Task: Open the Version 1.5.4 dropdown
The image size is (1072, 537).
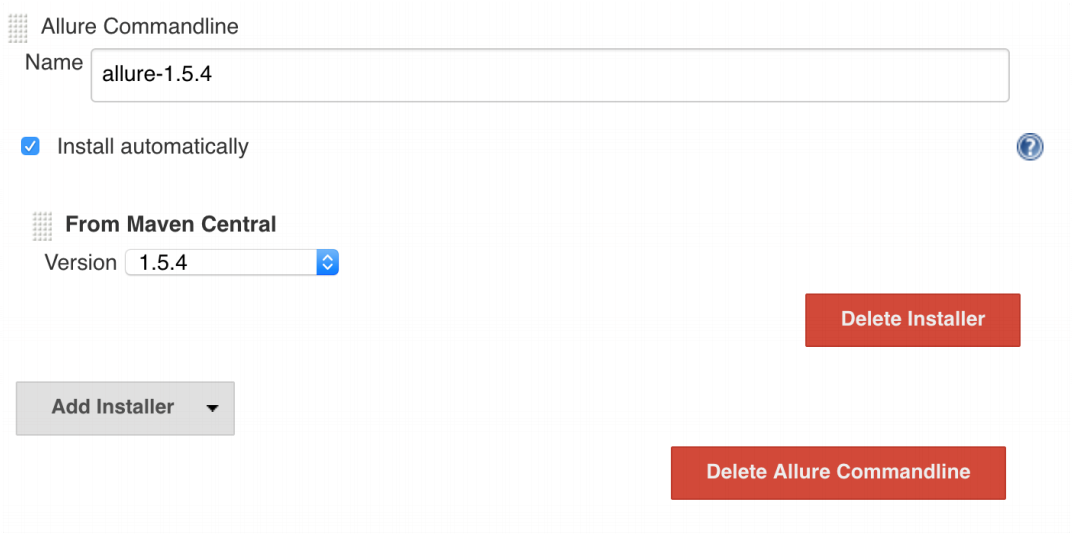Action: 231,263
